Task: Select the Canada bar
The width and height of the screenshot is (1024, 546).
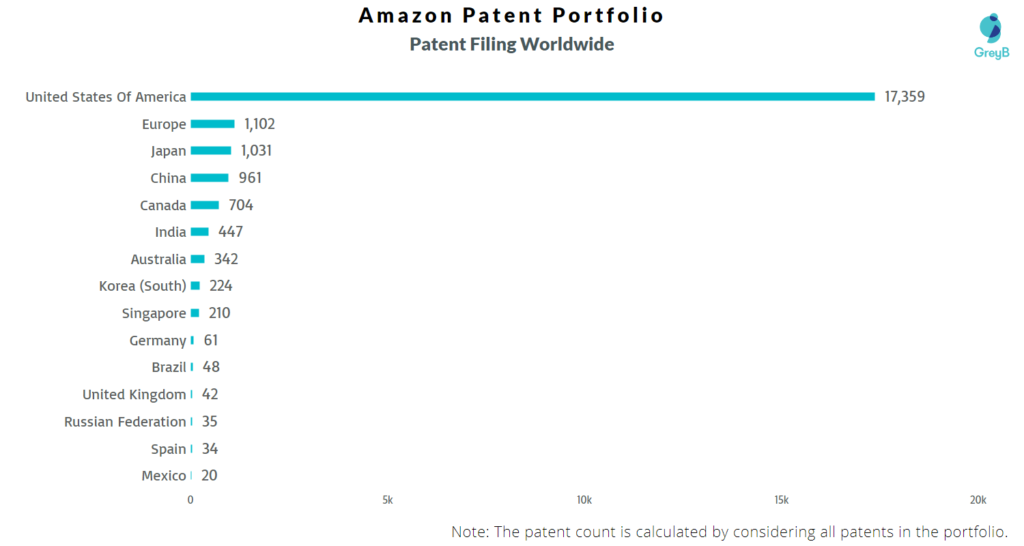Action: [205, 205]
